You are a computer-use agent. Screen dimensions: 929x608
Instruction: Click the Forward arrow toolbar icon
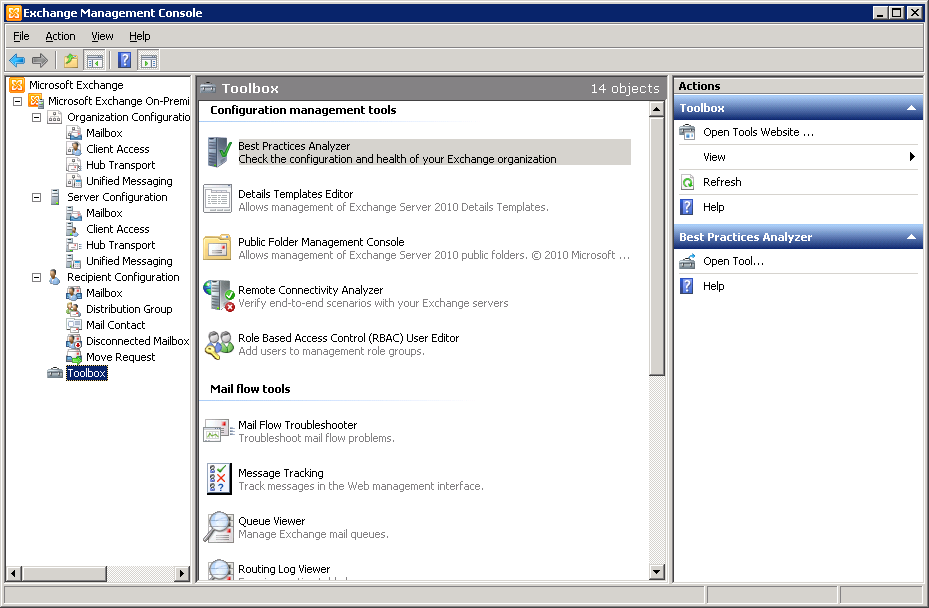click(x=40, y=60)
